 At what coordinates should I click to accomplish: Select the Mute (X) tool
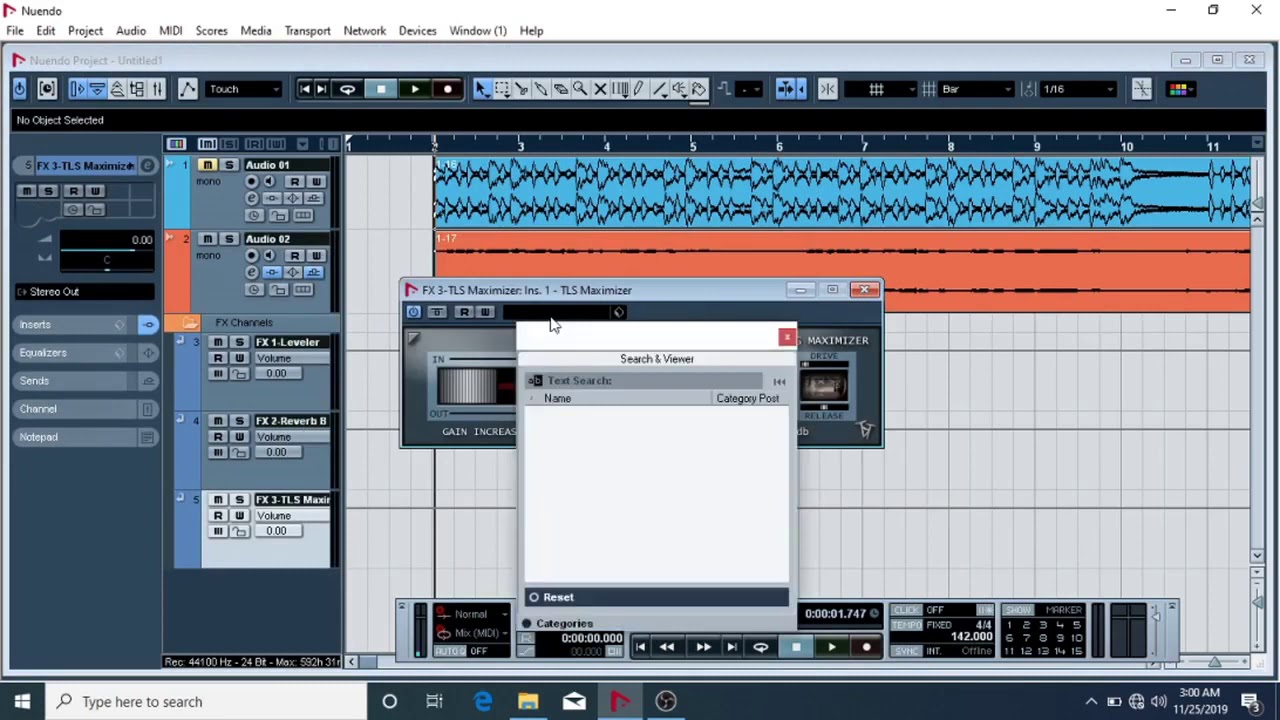(x=600, y=89)
